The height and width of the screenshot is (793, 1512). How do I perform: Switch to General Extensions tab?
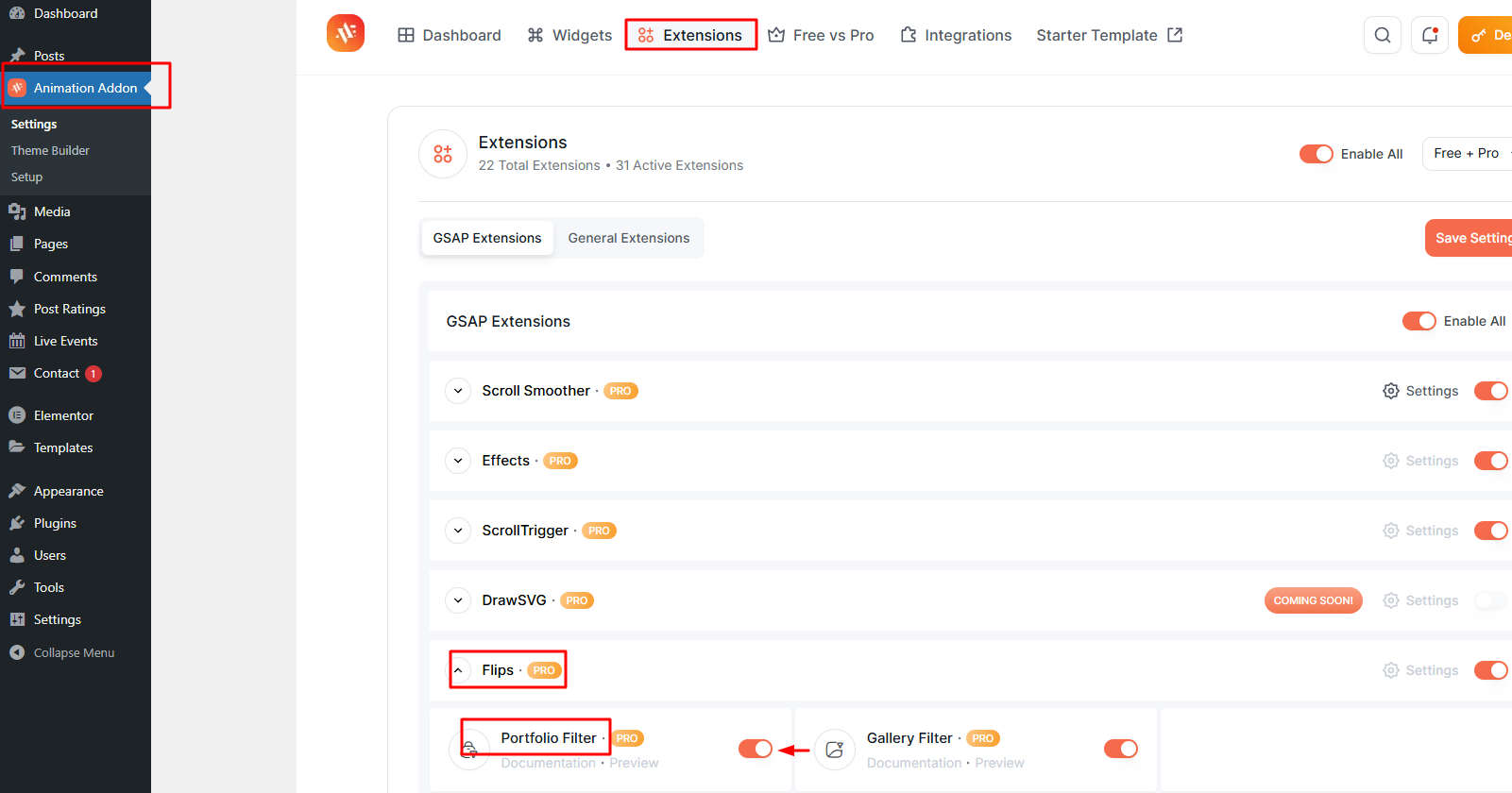pyautogui.click(x=629, y=238)
